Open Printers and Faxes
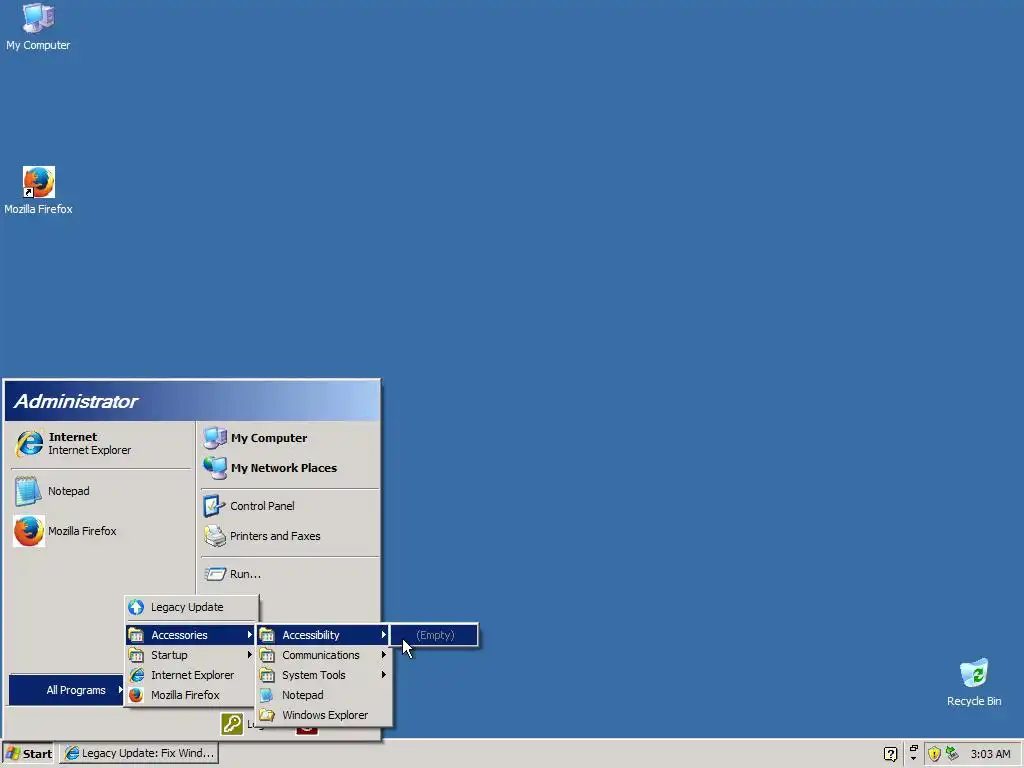The height and width of the screenshot is (768, 1024). click(289, 536)
